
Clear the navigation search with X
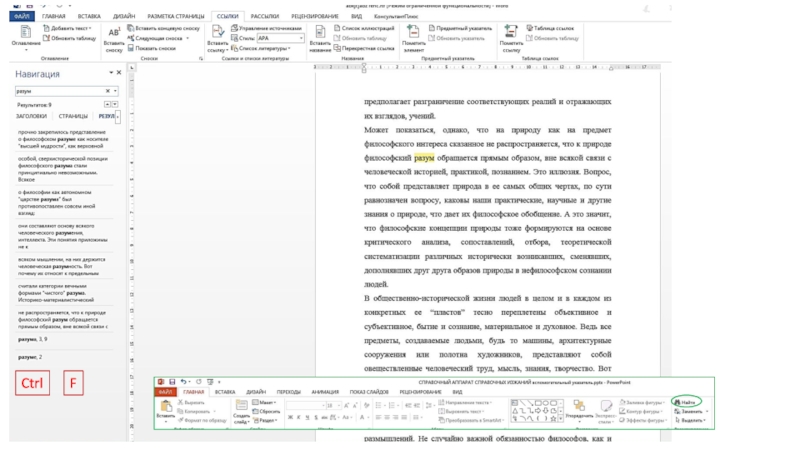pyautogui.click(x=107, y=90)
